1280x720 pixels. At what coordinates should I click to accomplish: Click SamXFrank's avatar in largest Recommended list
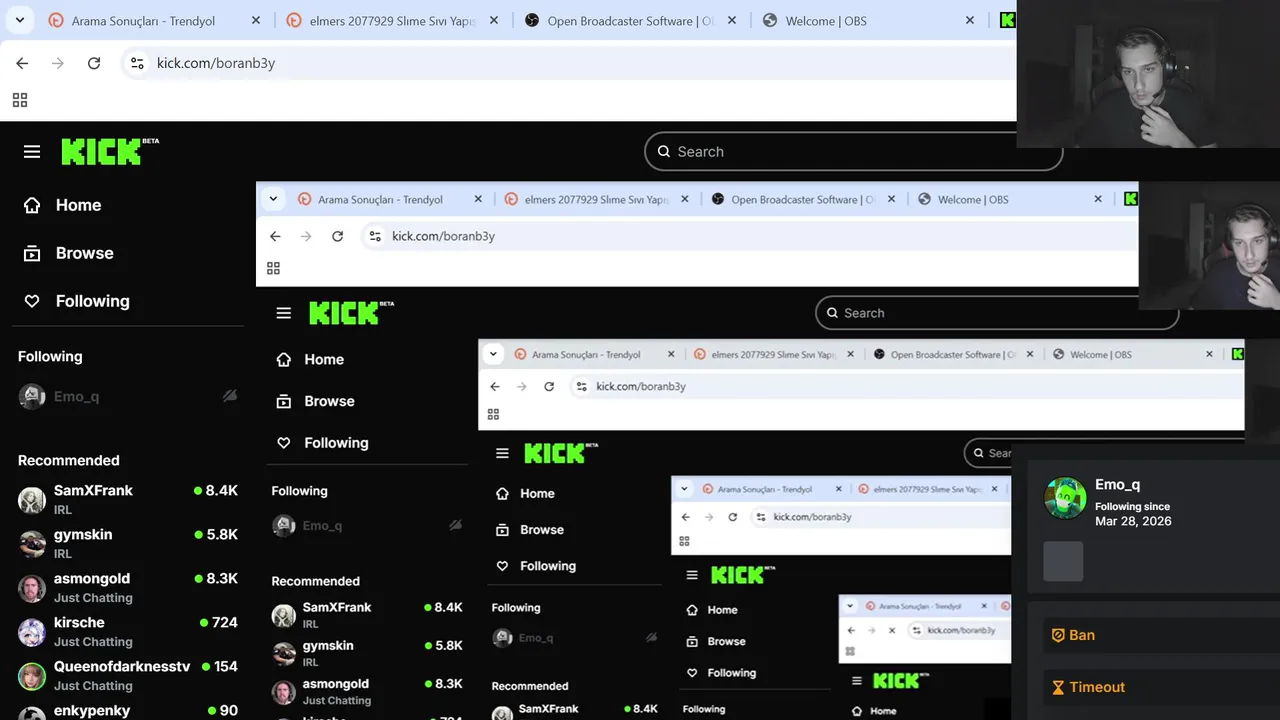[32, 500]
